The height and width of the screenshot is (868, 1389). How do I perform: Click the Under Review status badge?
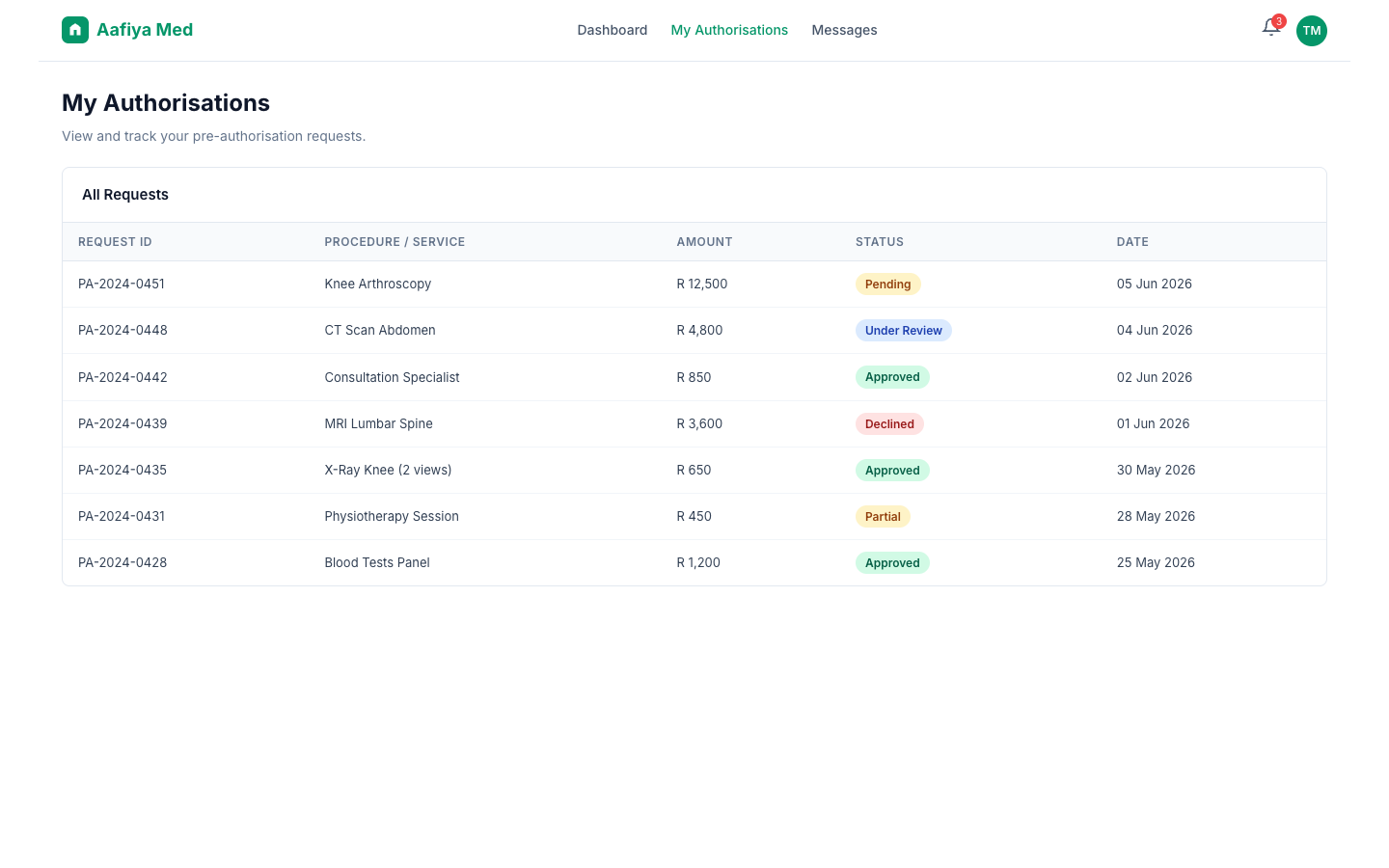click(904, 331)
